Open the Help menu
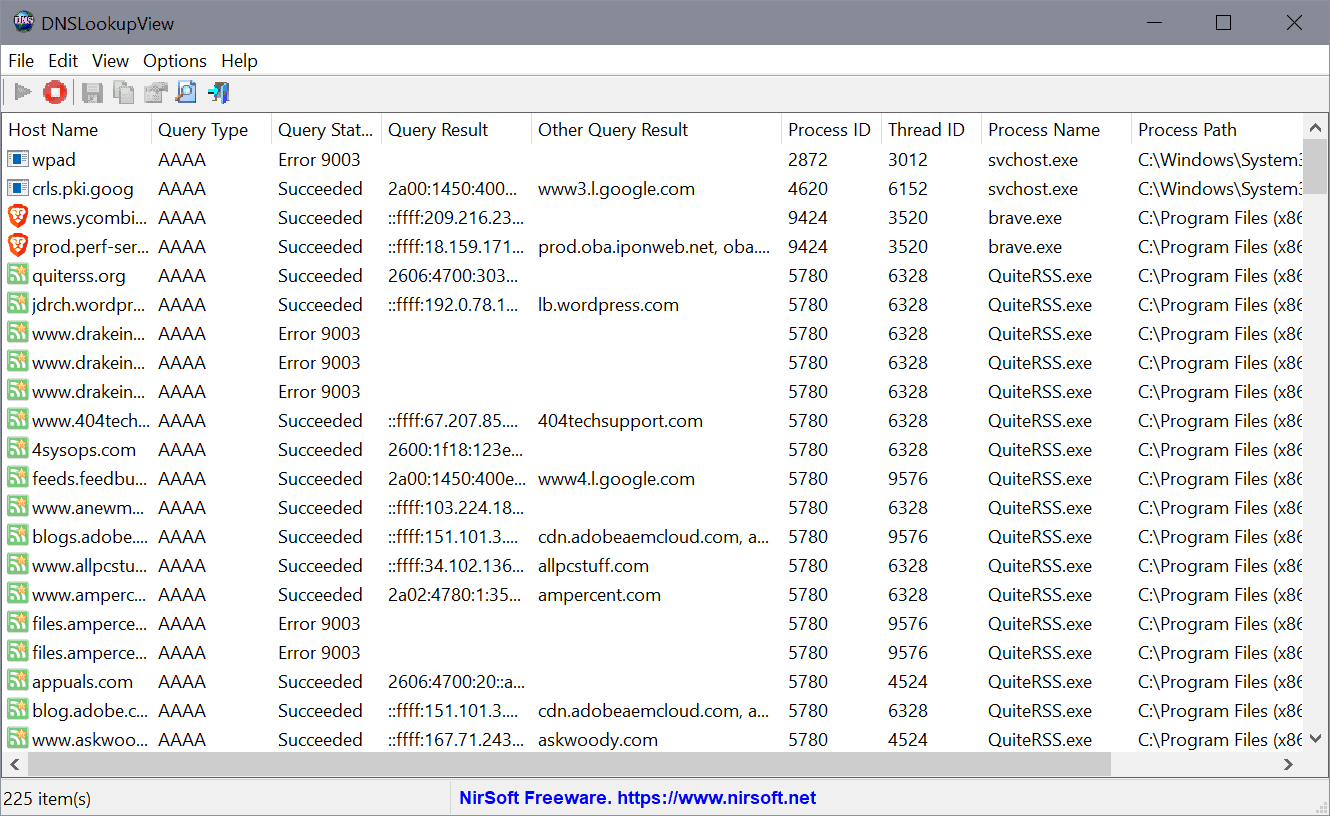The image size is (1330, 816). [239, 61]
